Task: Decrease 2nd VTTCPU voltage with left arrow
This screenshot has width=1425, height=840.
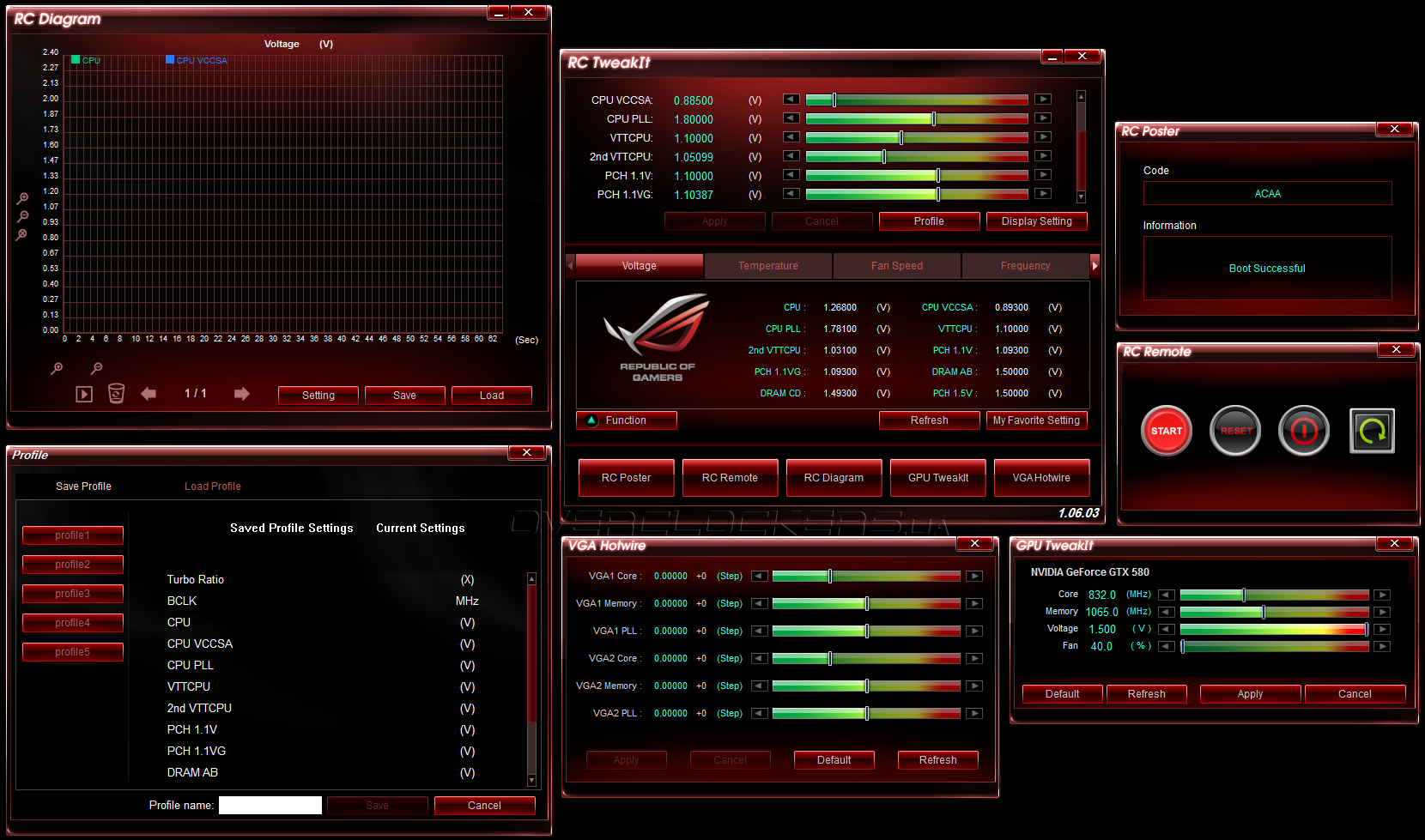Action: pos(791,156)
